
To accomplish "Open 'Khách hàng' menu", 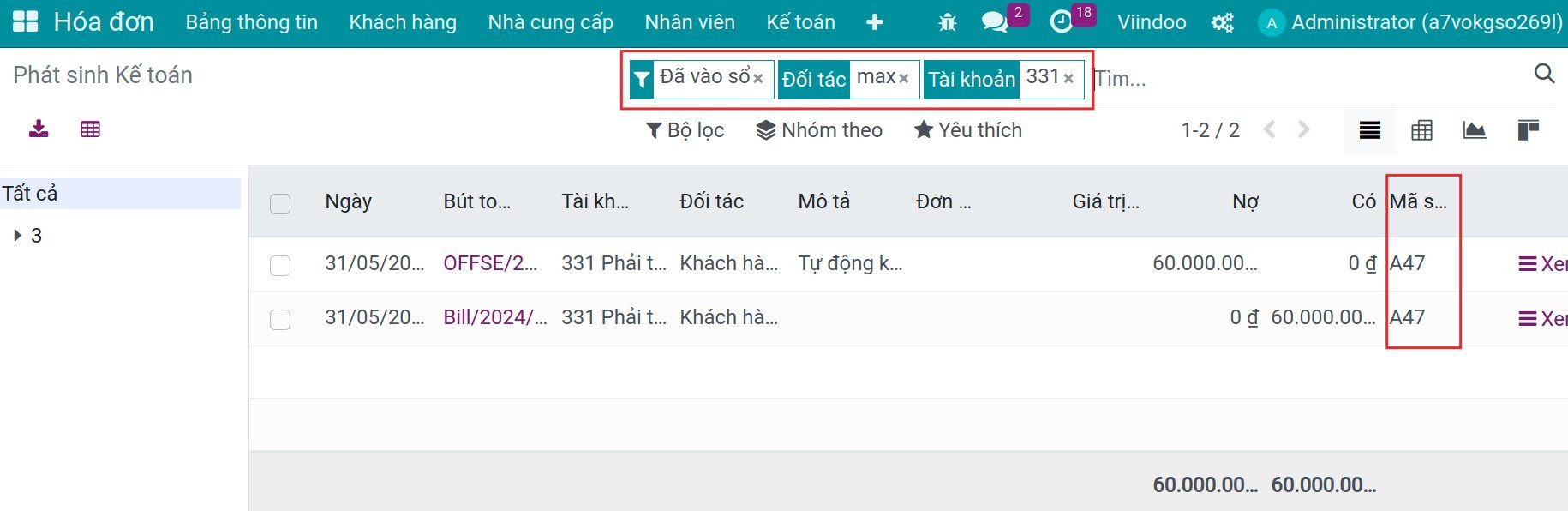I will click(x=403, y=22).
